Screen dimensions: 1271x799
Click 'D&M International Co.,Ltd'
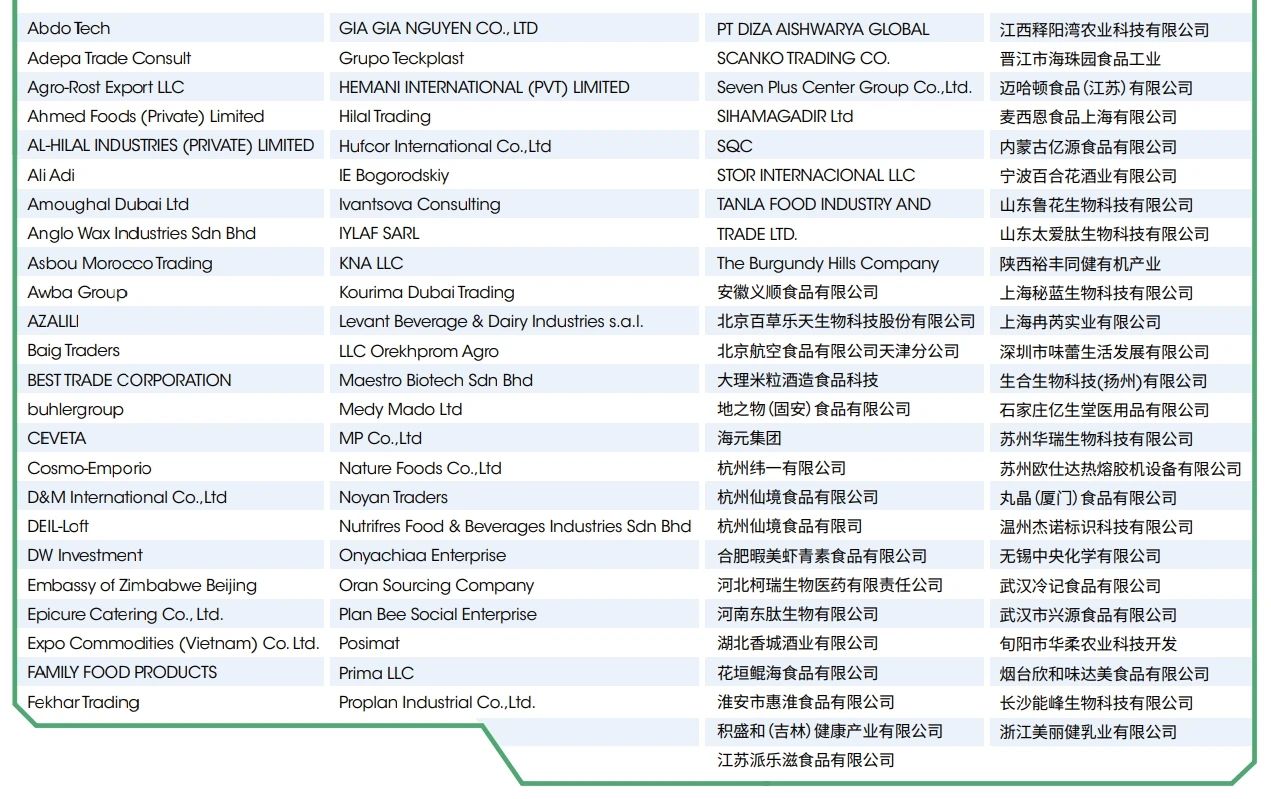pyautogui.click(x=127, y=497)
